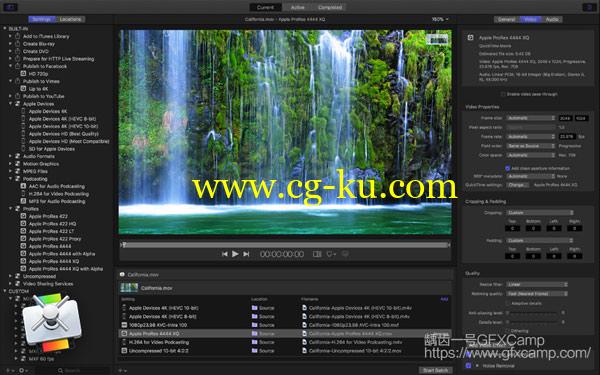This screenshot has height=375, width=600.
Task: Open the Retiming quality dropdown
Action: pyautogui.click(x=537, y=293)
